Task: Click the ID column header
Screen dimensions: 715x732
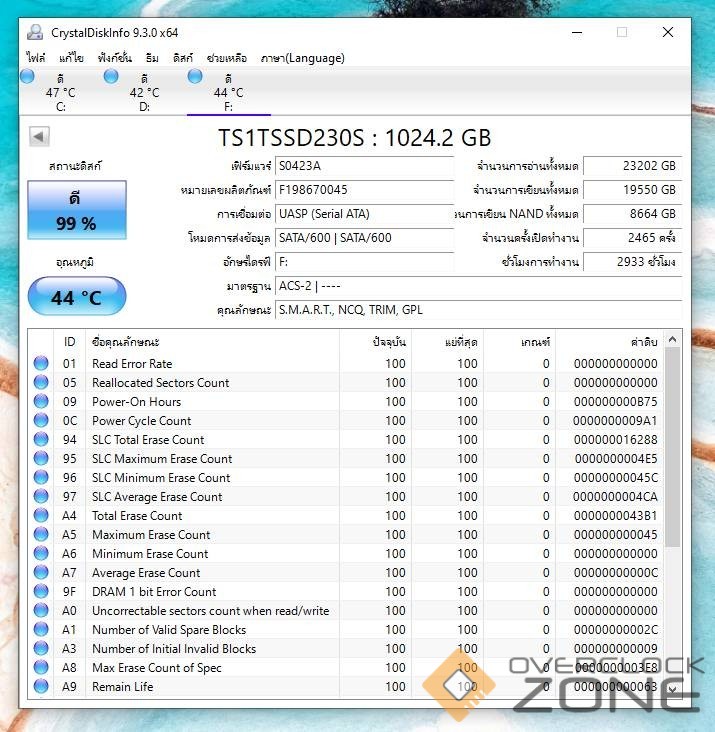Action: point(70,342)
